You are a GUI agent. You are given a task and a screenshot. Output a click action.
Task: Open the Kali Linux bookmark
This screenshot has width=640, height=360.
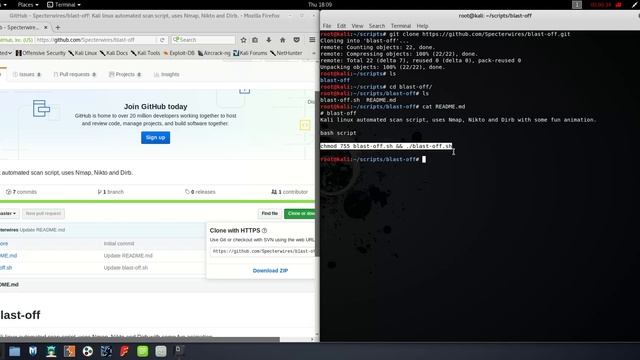tap(83, 53)
